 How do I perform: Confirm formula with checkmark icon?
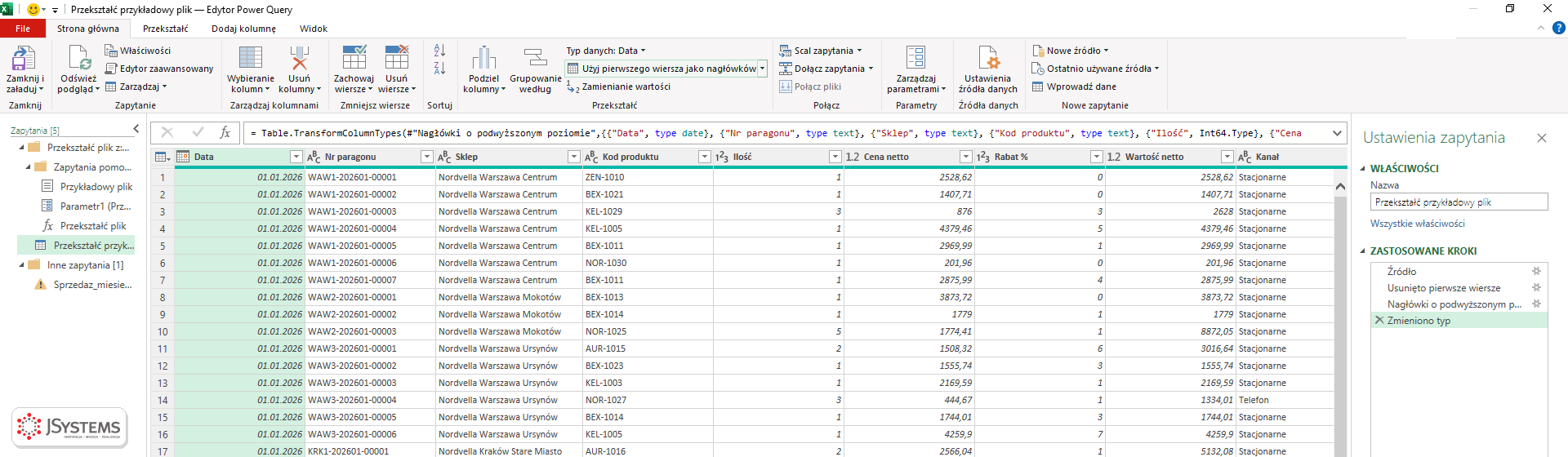tap(198, 132)
